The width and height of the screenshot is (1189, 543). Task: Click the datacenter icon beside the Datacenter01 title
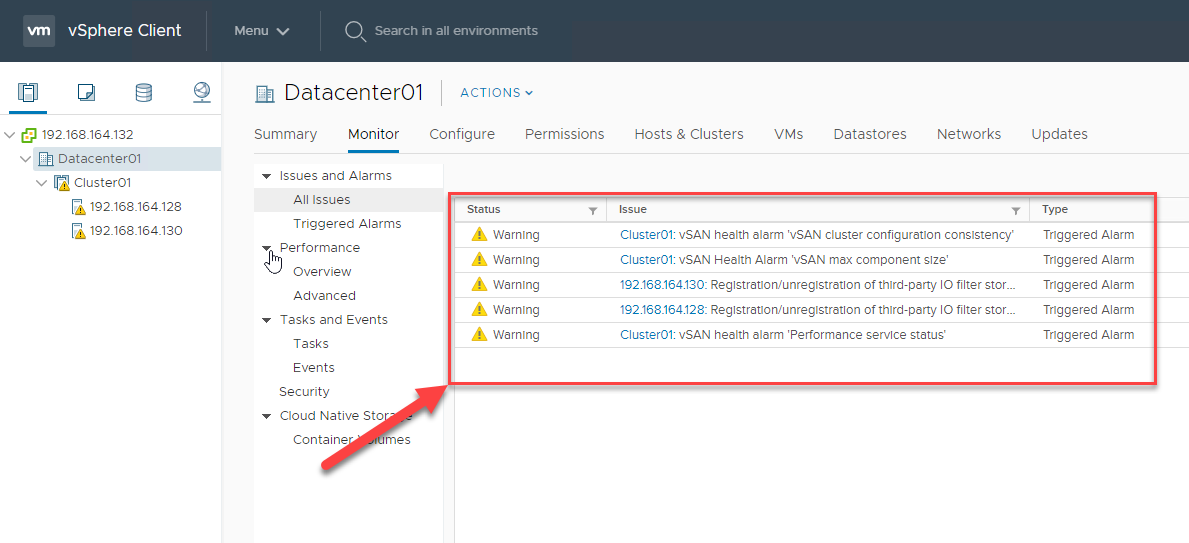265,93
